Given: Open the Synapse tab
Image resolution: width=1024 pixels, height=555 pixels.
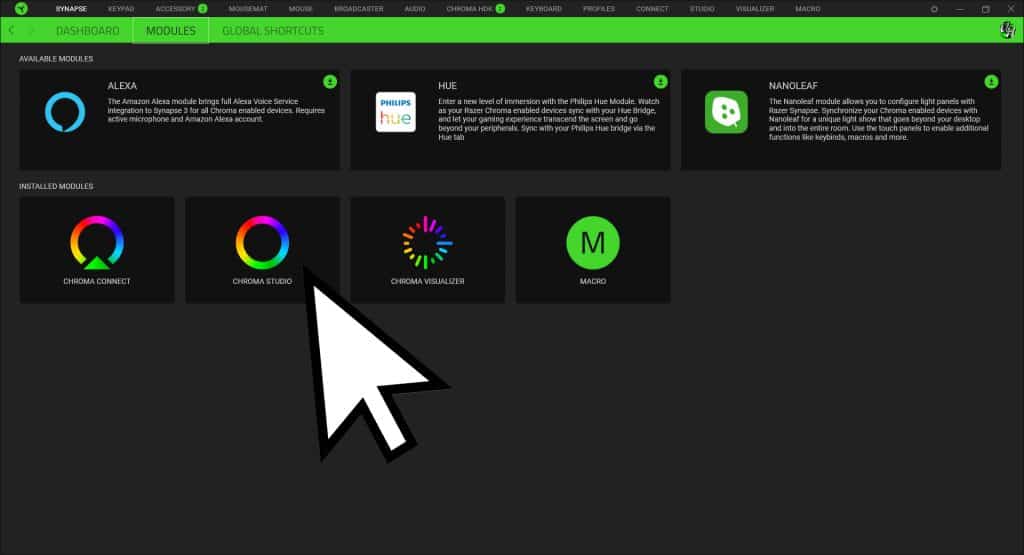Looking at the screenshot, I should (71, 9).
